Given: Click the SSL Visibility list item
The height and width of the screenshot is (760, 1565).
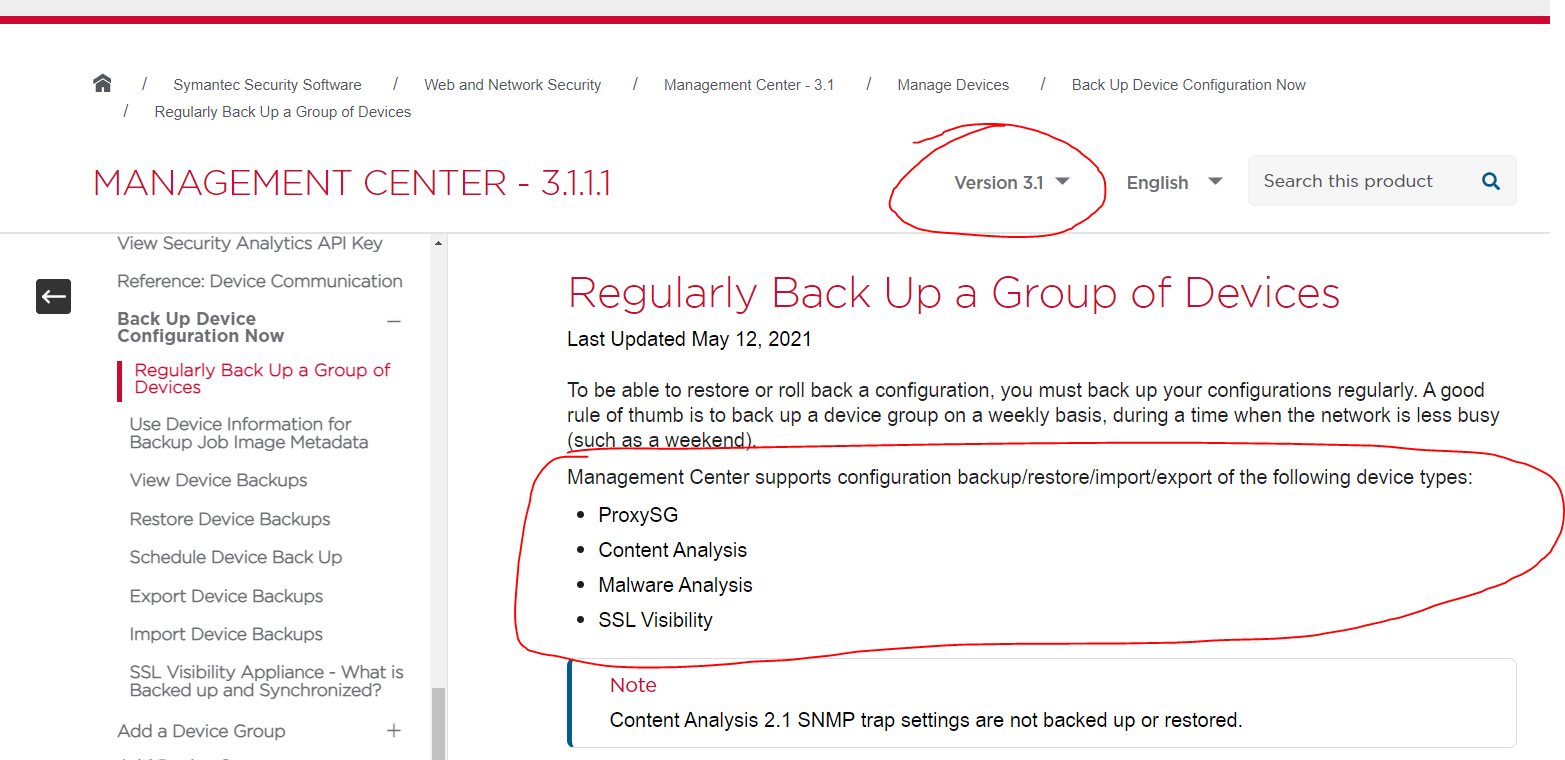Looking at the screenshot, I should (x=655, y=620).
